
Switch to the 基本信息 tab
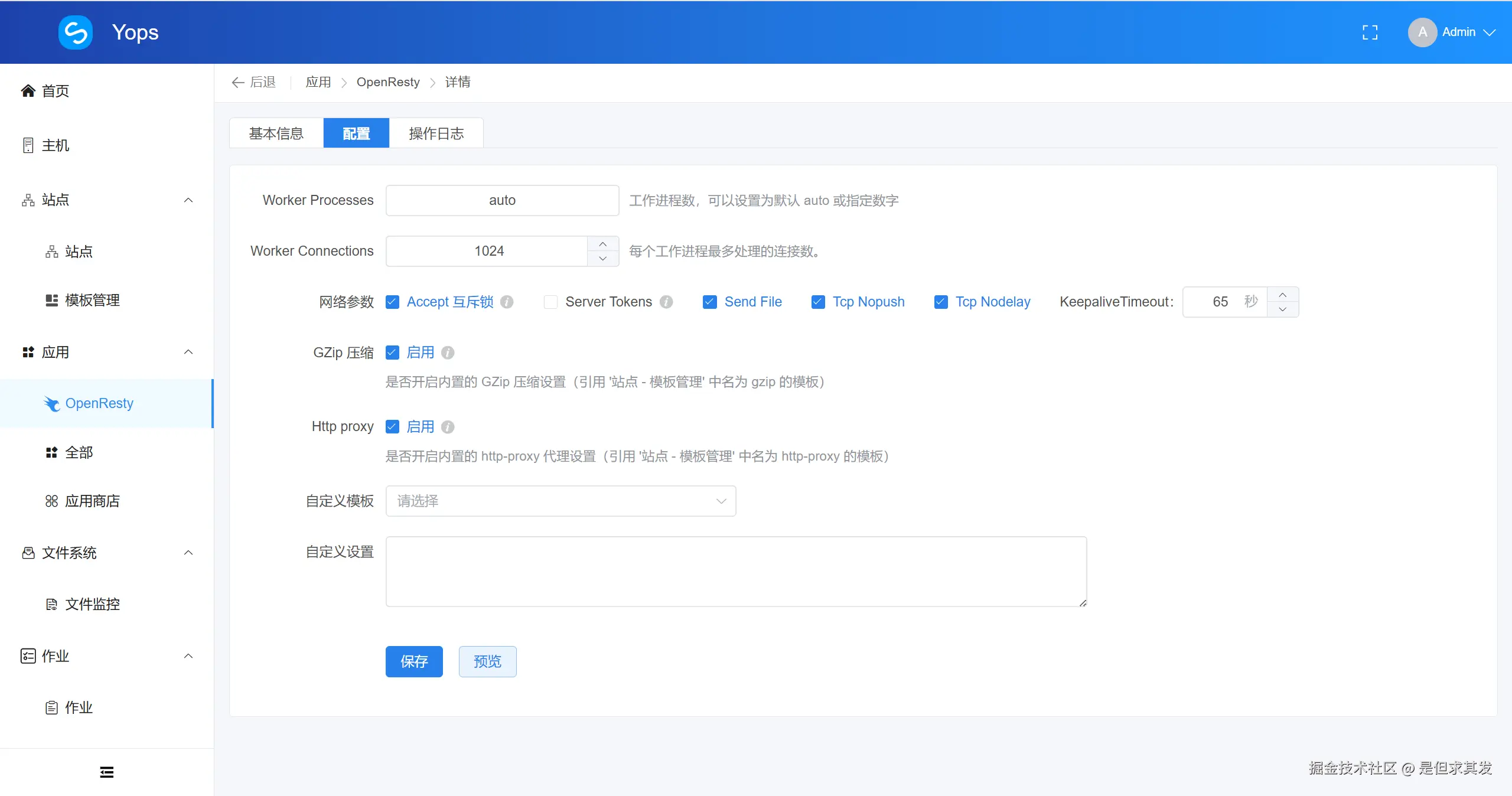click(276, 133)
